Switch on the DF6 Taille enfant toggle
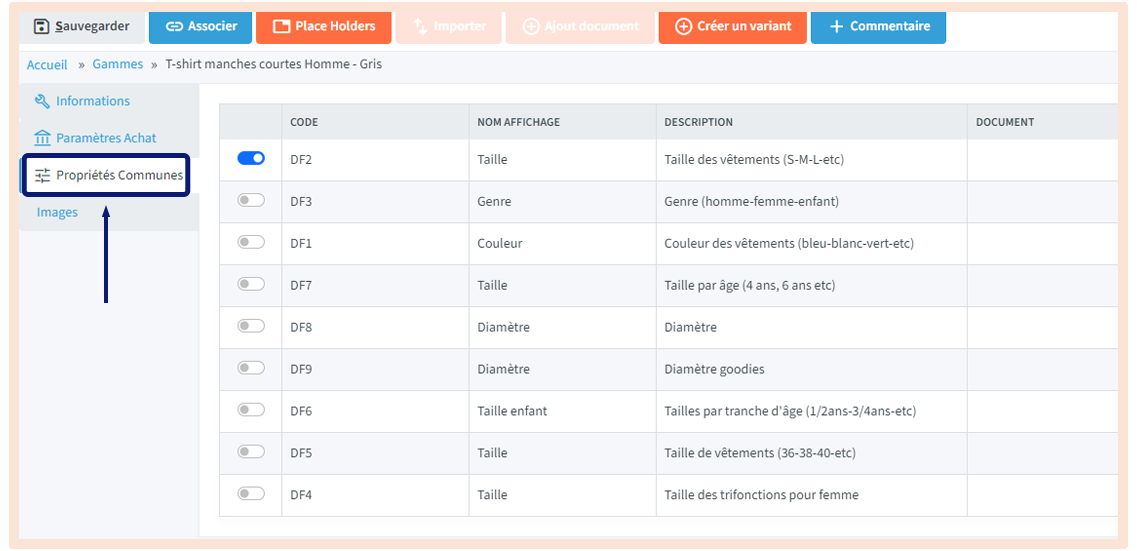 (x=251, y=410)
